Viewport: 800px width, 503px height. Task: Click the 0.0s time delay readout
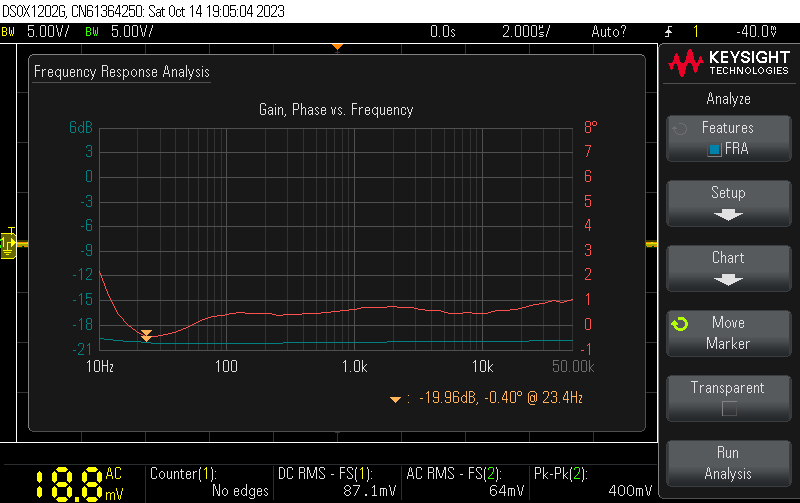click(442, 32)
